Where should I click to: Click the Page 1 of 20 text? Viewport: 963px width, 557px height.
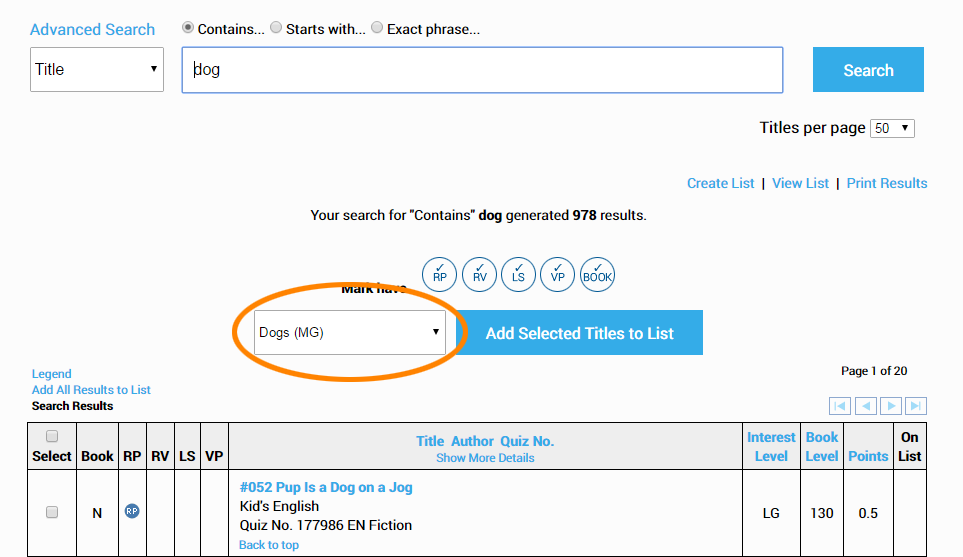(874, 371)
